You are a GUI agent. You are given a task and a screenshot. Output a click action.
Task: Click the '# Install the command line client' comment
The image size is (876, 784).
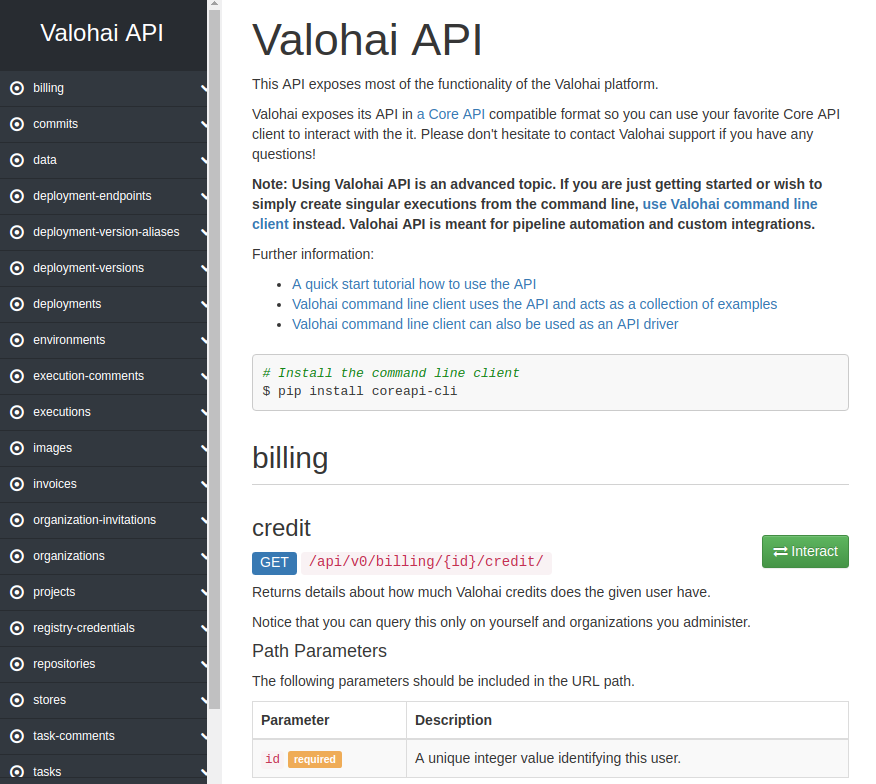tap(391, 373)
